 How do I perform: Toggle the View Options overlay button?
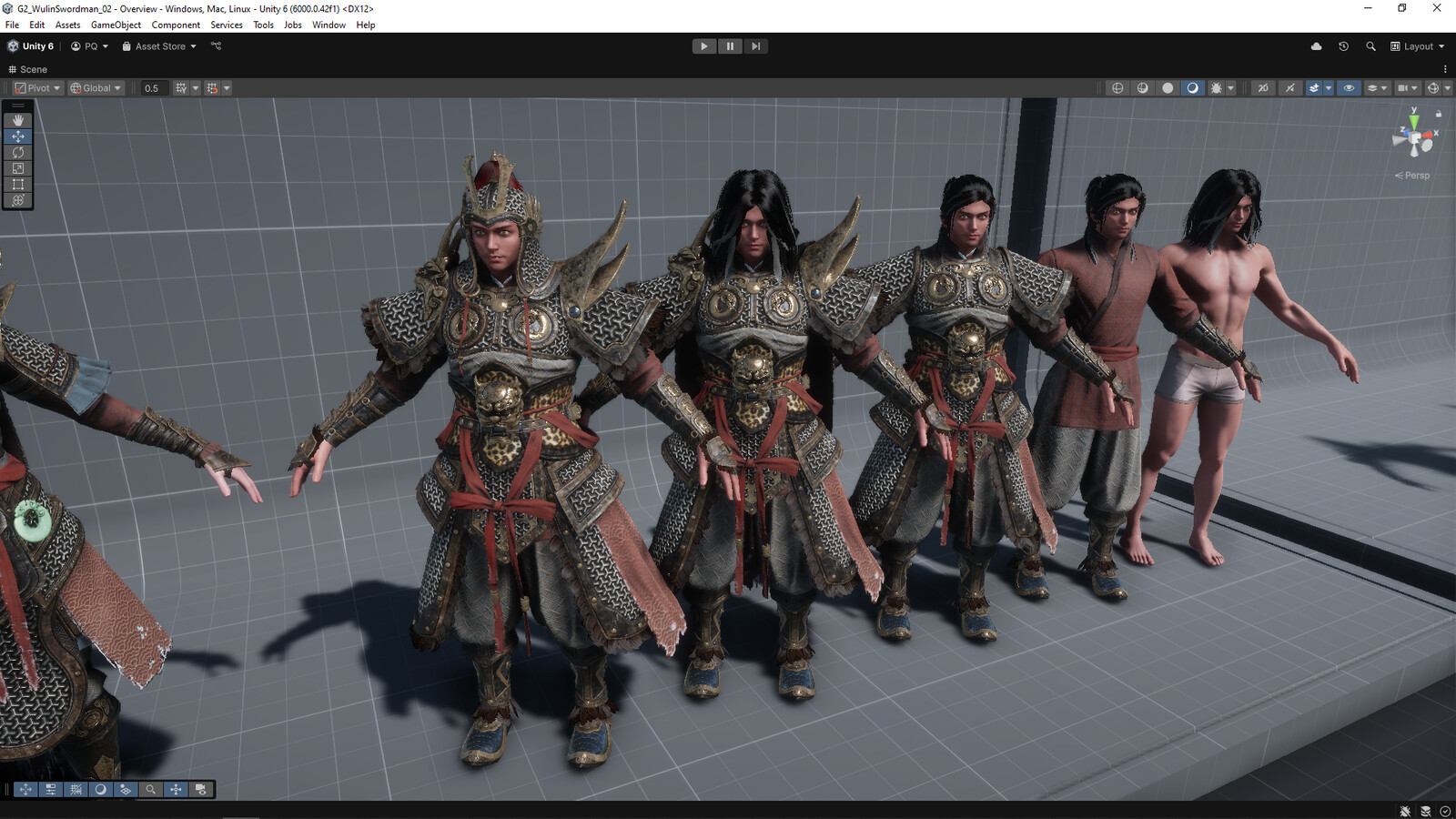(x=126, y=790)
